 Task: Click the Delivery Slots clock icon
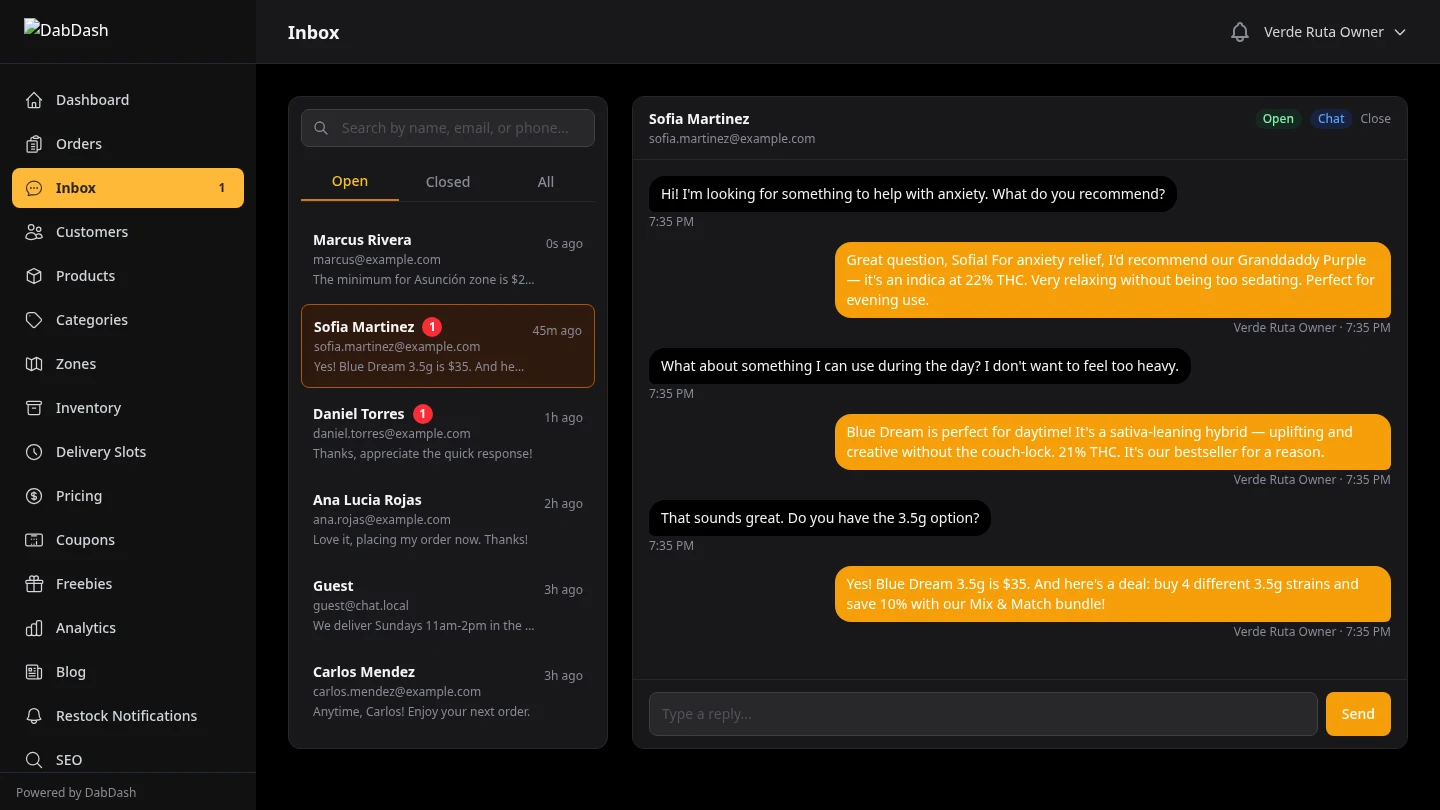(x=33, y=451)
